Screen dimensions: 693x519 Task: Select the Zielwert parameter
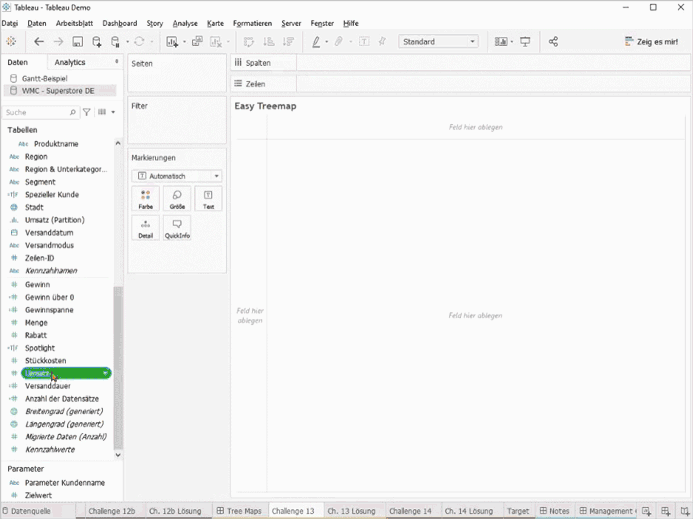38,496
